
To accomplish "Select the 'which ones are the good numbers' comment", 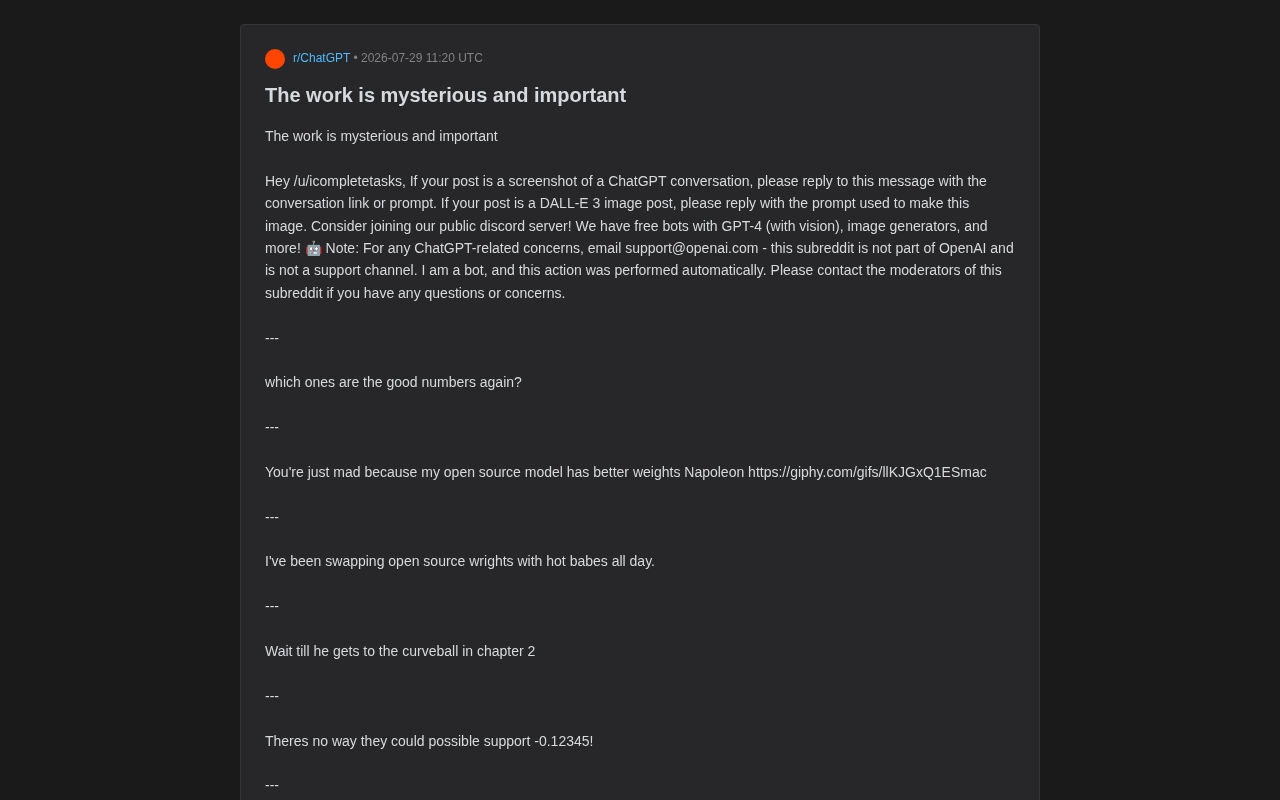I will click(393, 382).
